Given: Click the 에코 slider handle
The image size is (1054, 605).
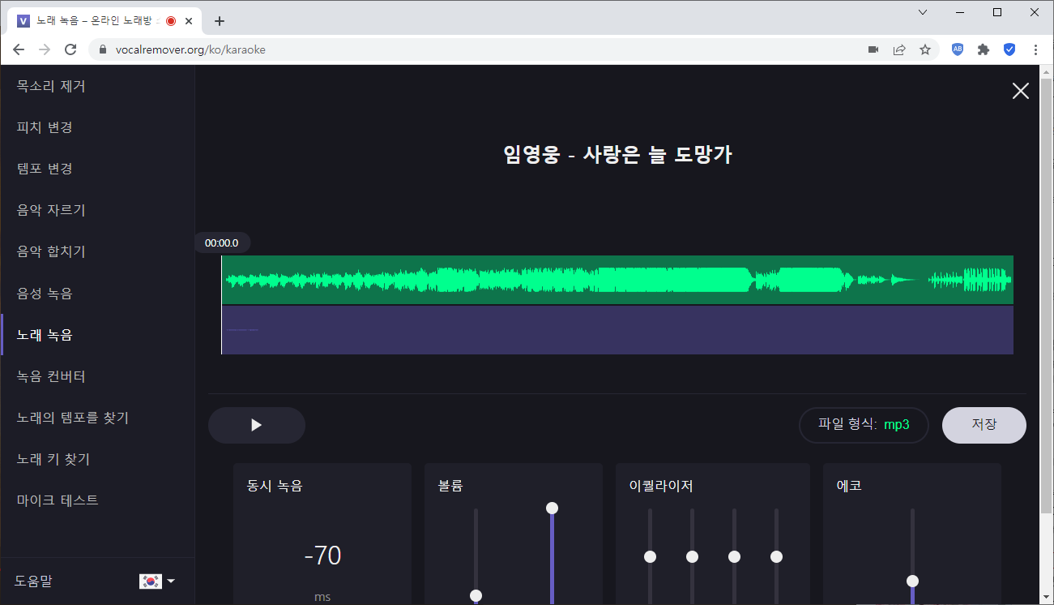Looking at the screenshot, I should pos(912,581).
